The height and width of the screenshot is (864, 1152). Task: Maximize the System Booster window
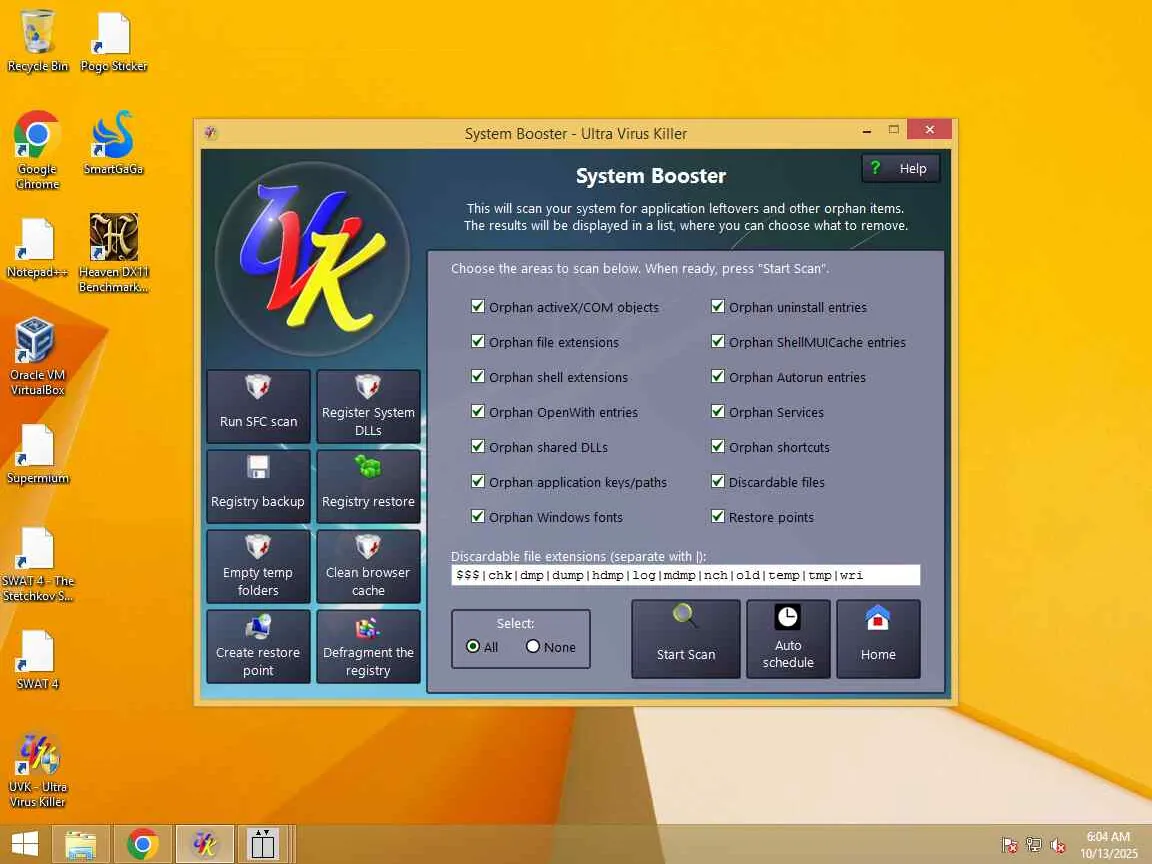pos(893,130)
